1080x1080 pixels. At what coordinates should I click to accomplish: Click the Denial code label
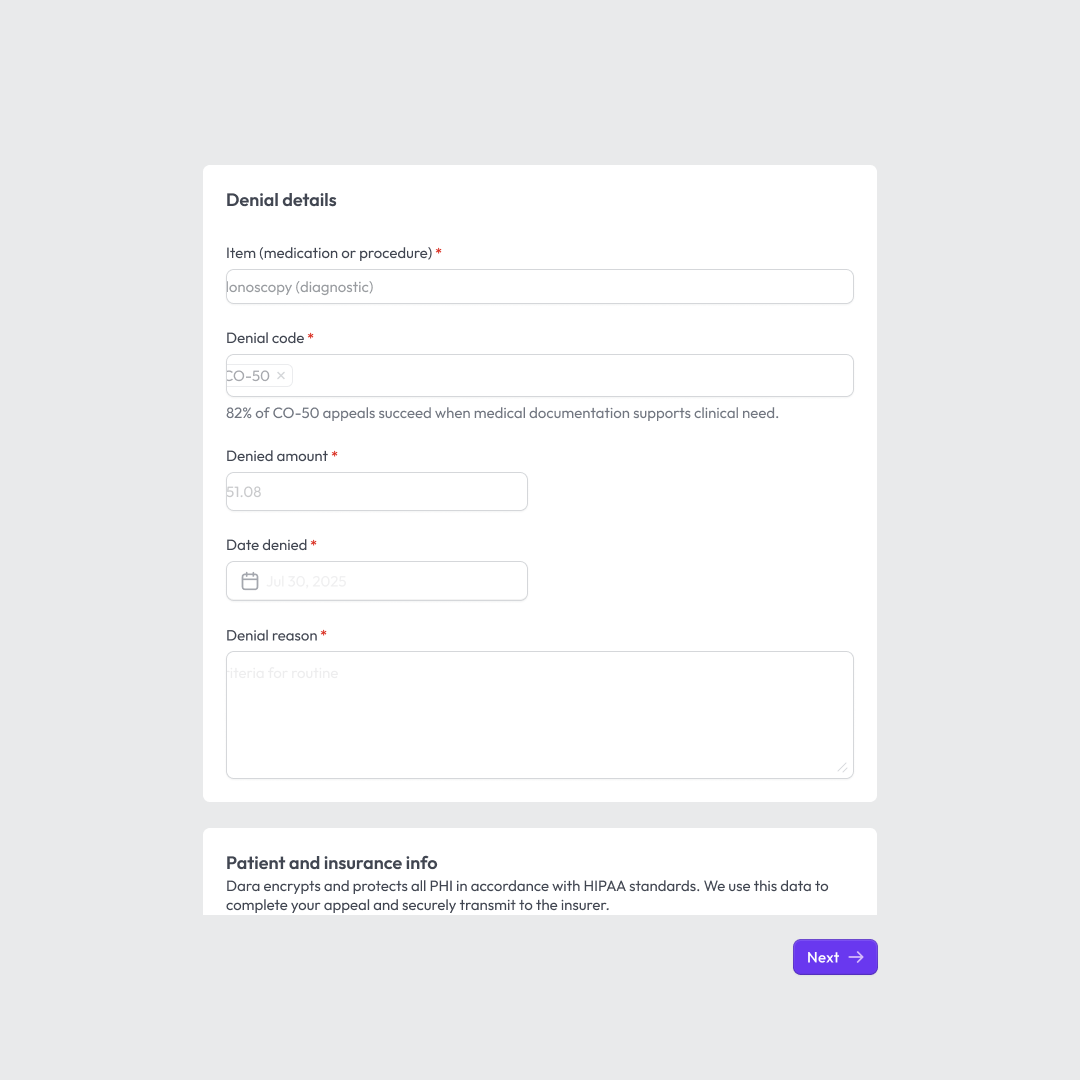(265, 338)
